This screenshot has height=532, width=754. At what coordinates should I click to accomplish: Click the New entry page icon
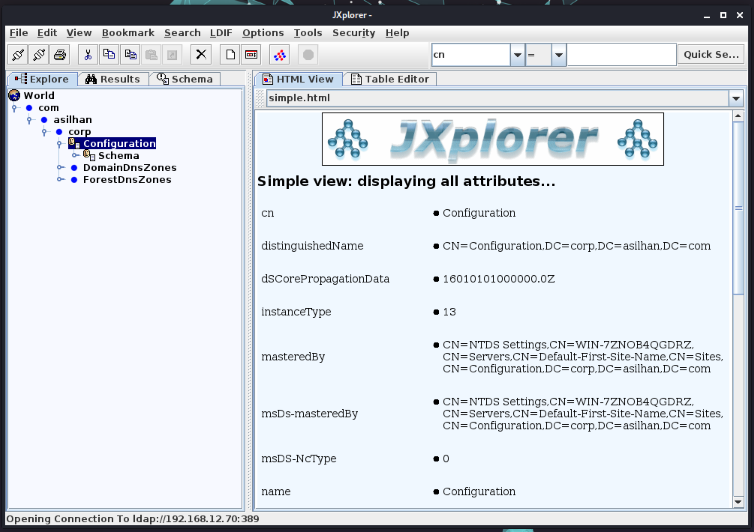pyautogui.click(x=230, y=54)
